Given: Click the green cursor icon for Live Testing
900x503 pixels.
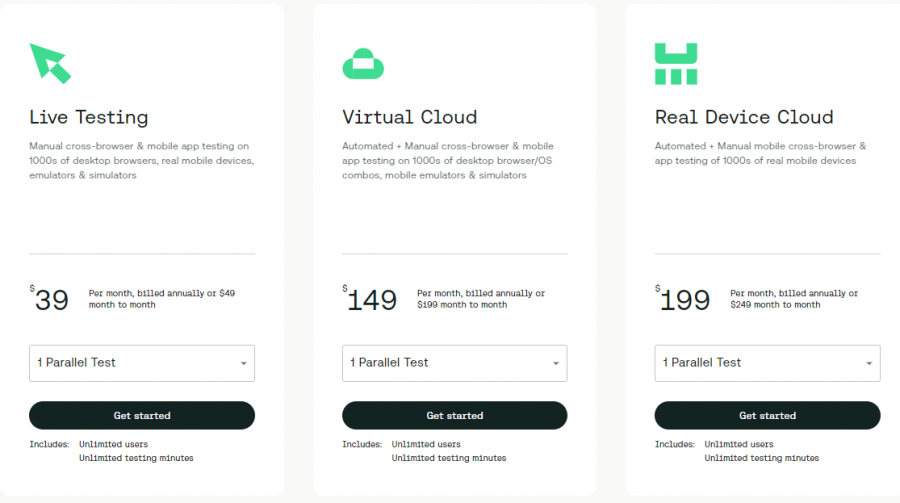Looking at the screenshot, I should point(50,62).
